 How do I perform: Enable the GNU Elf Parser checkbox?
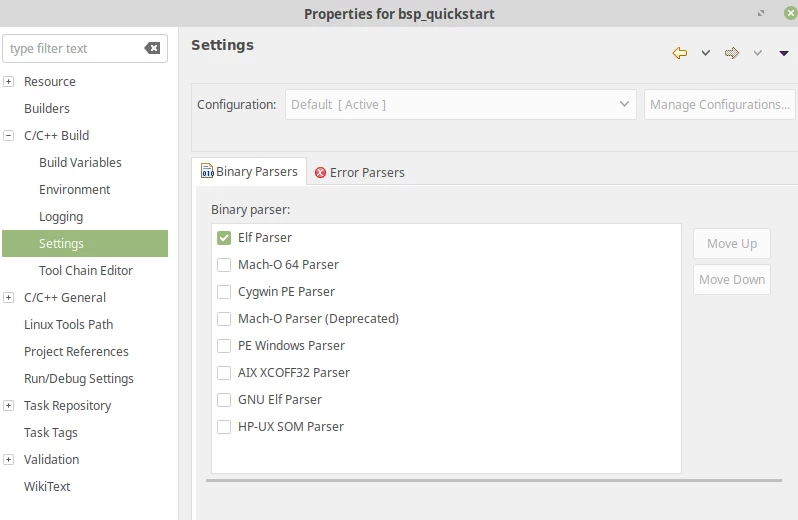(224, 399)
